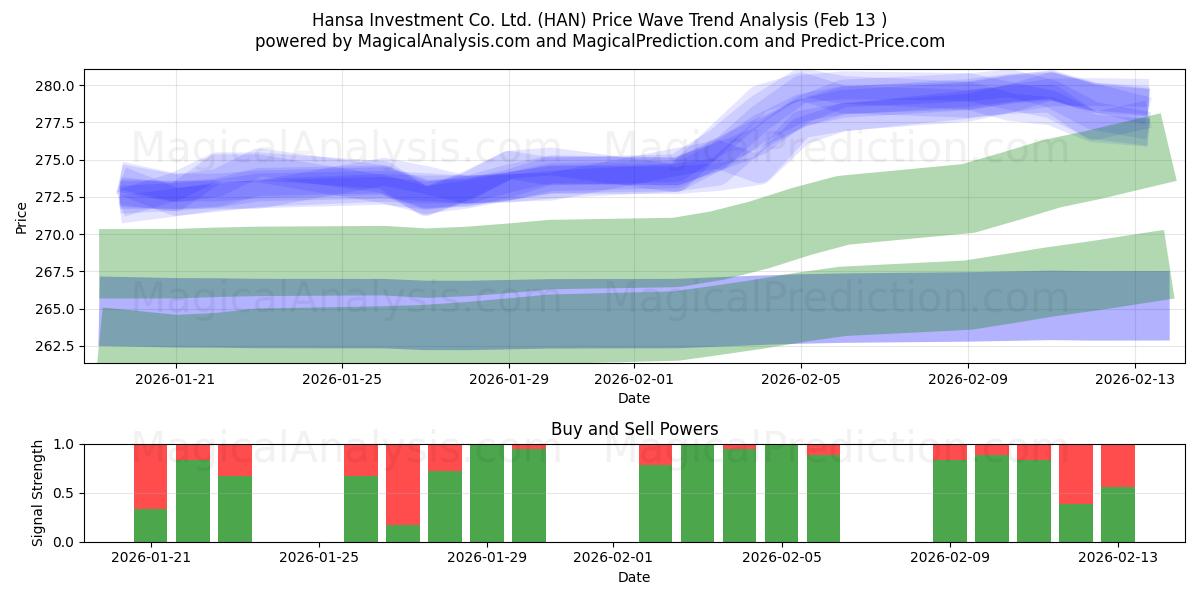Click the 277.5 price axis tick label
The width and height of the screenshot is (1200, 600).
coord(56,123)
